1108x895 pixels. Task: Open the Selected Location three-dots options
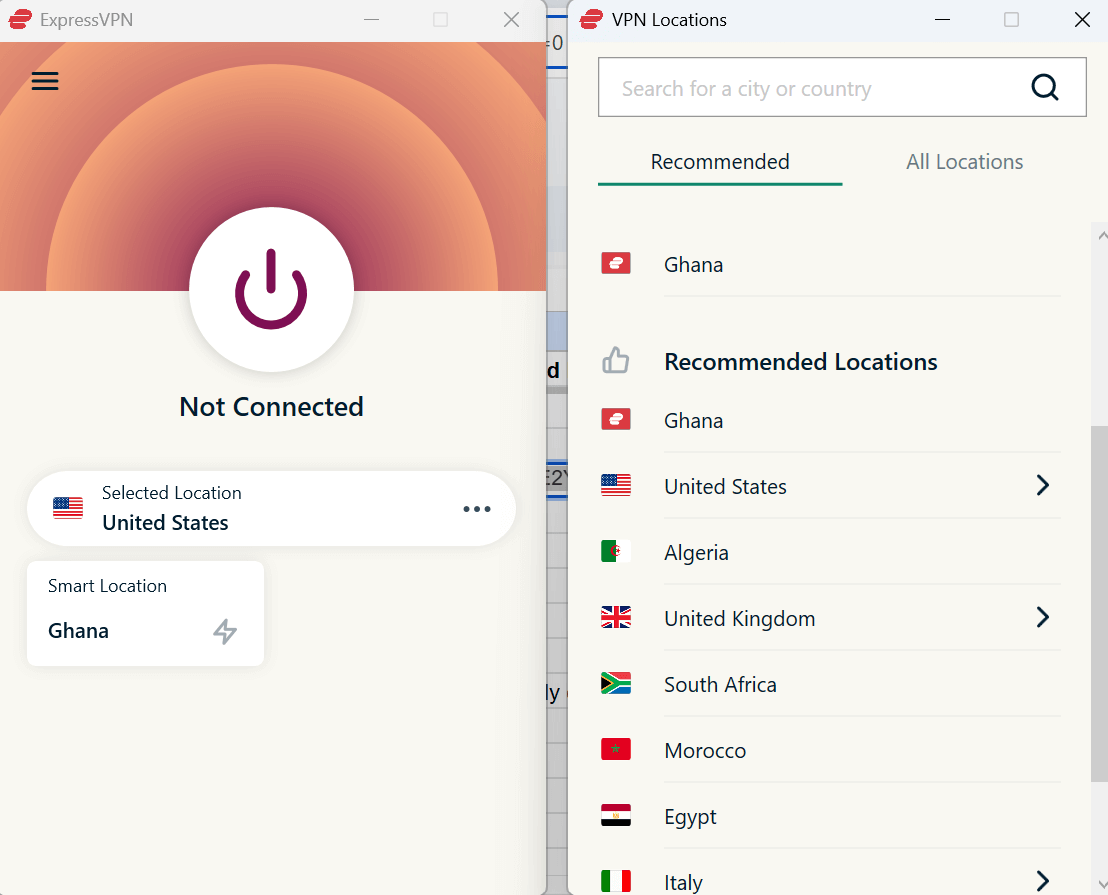(477, 509)
